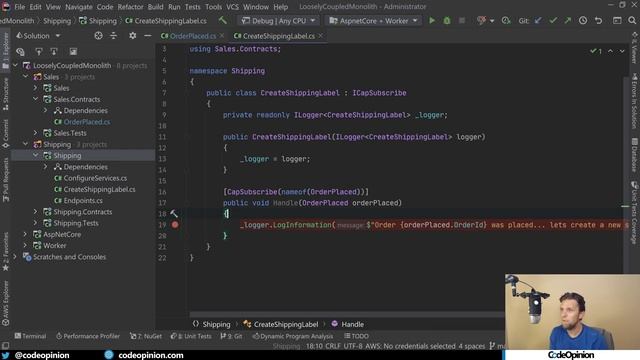
Task: Open Performance Profiler tool window
Action: pyautogui.click(x=88, y=336)
